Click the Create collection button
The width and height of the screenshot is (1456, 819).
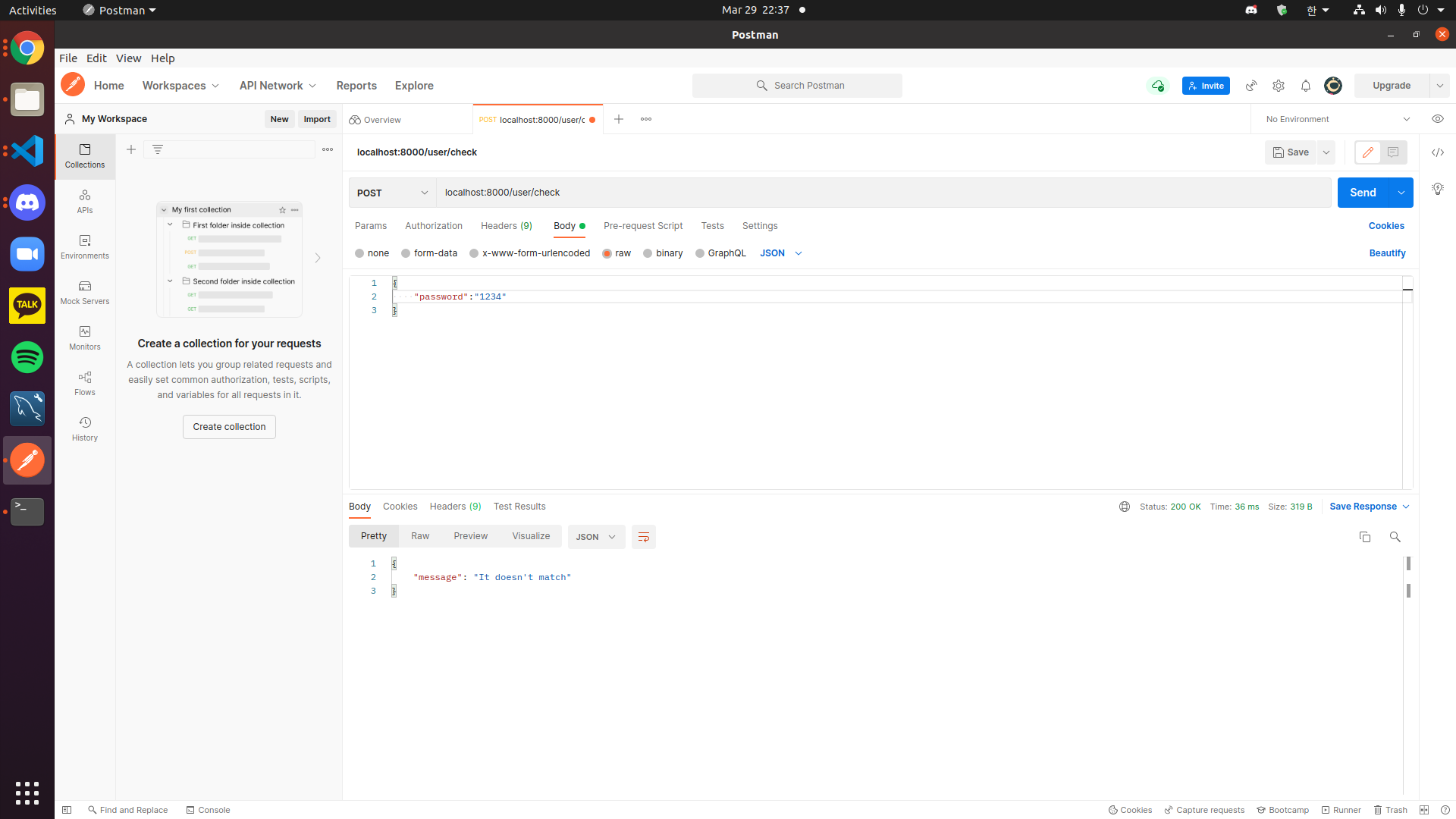[229, 427]
